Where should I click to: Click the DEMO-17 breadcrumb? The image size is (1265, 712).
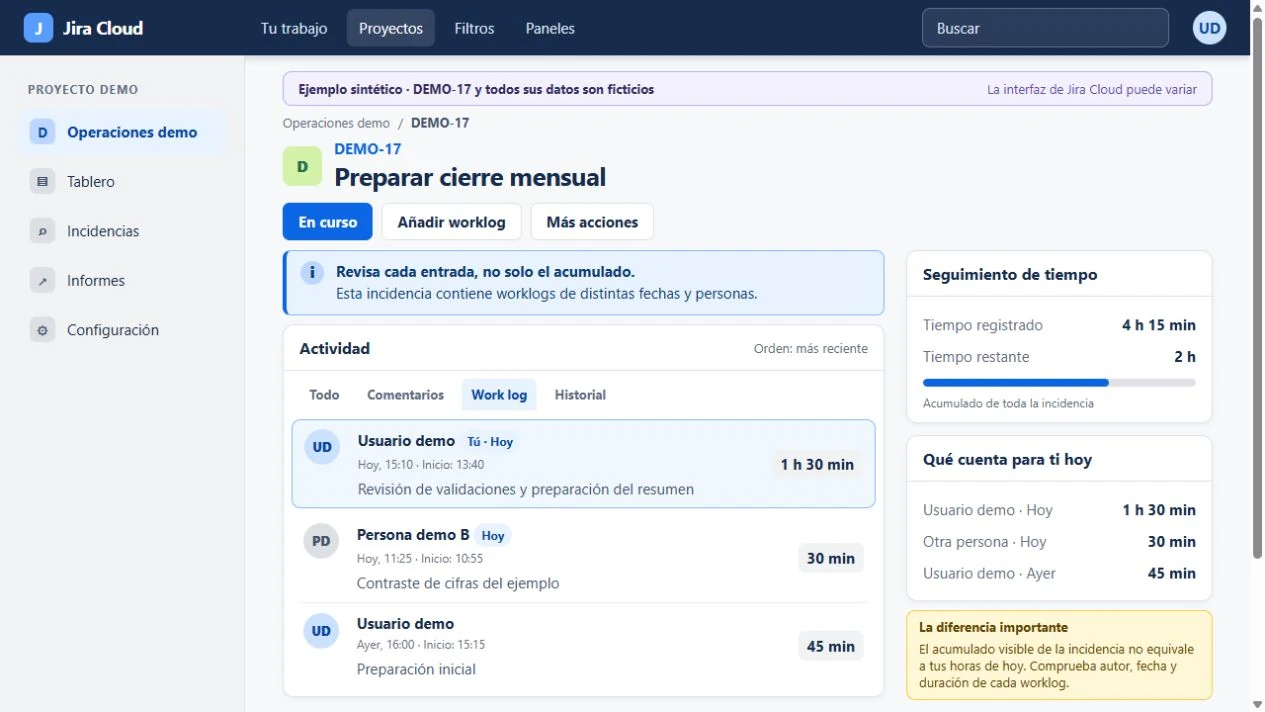pyautogui.click(x=440, y=123)
